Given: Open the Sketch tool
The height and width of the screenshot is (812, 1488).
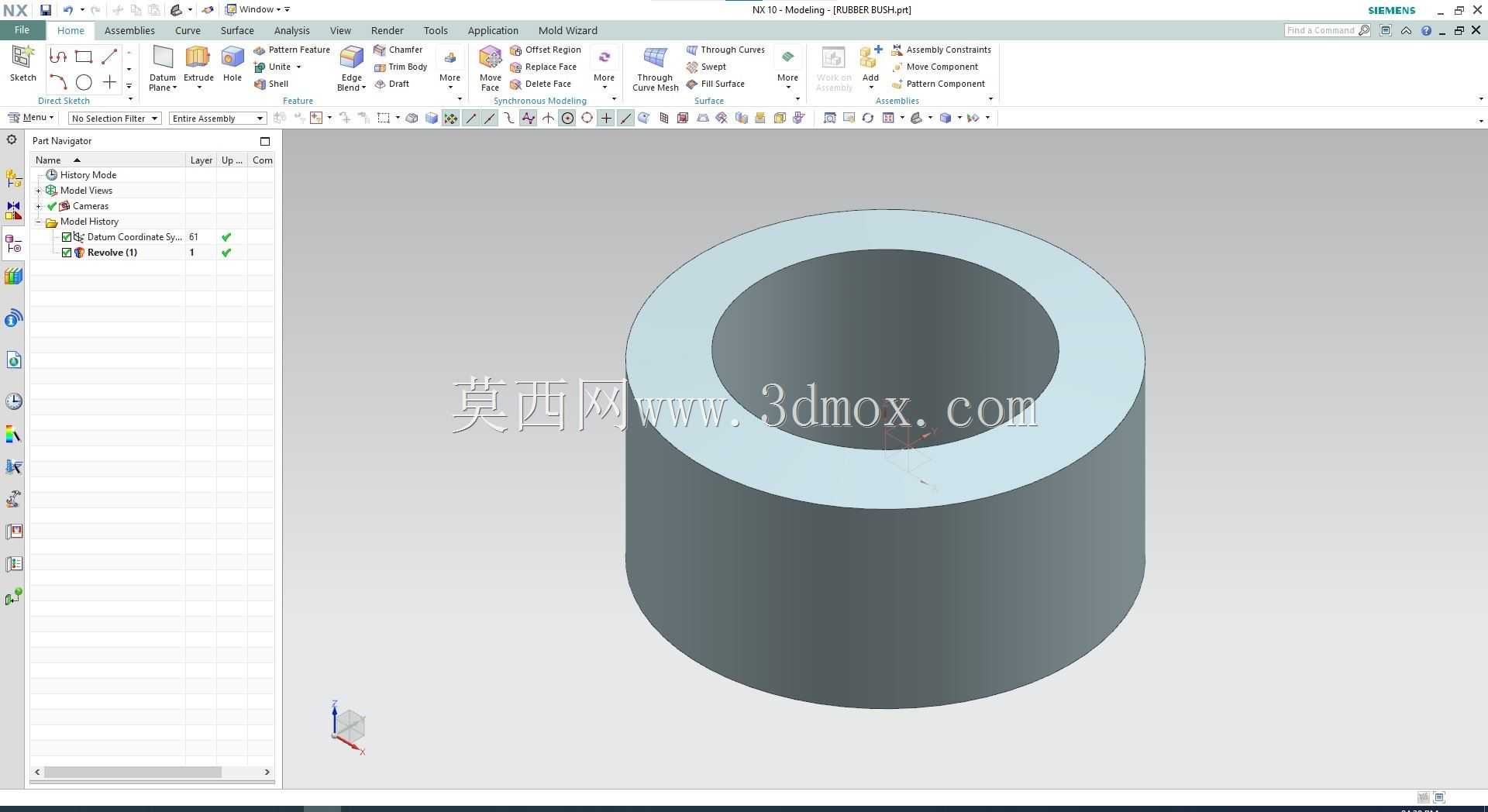Looking at the screenshot, I should pyautogui.click(x=22, y=64).
